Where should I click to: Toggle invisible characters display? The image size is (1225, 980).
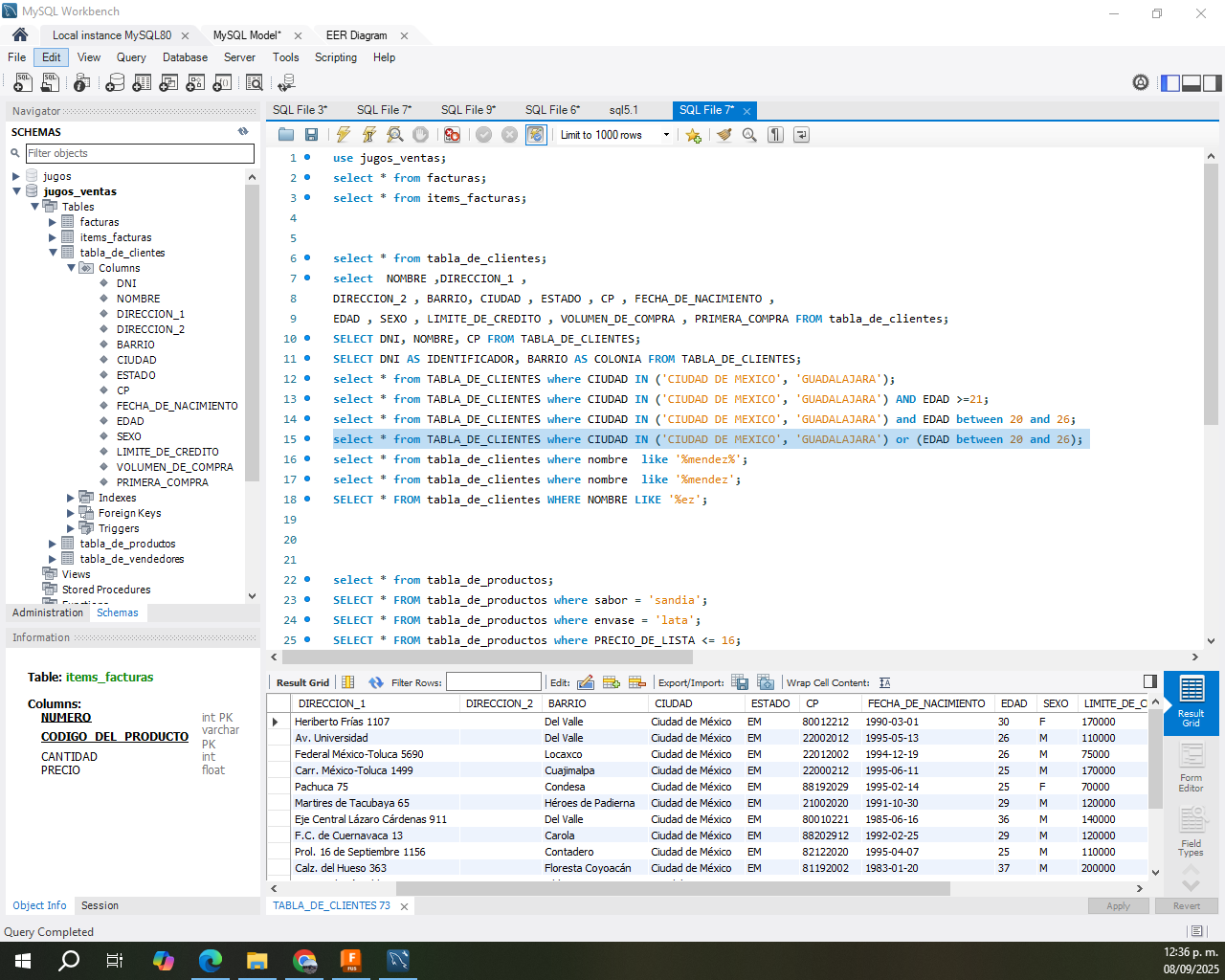pos(776,135)
